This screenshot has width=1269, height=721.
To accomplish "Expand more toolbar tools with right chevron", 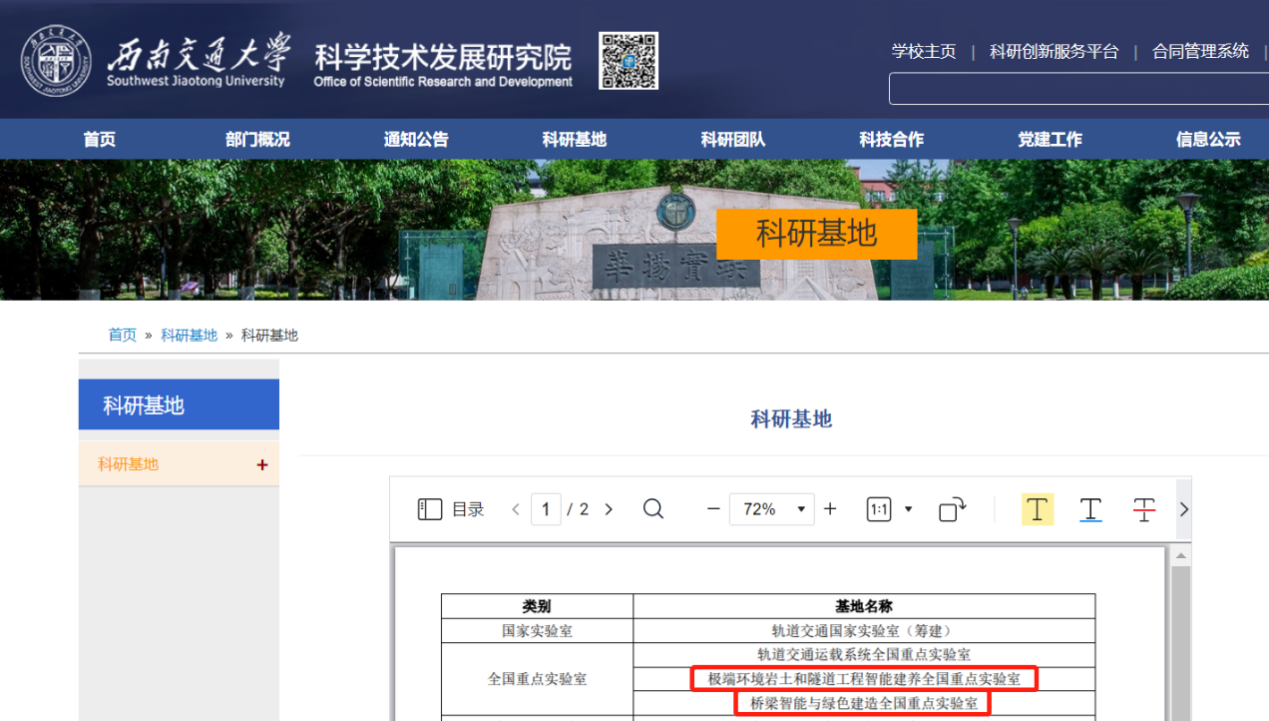I will pos(1184,509).
